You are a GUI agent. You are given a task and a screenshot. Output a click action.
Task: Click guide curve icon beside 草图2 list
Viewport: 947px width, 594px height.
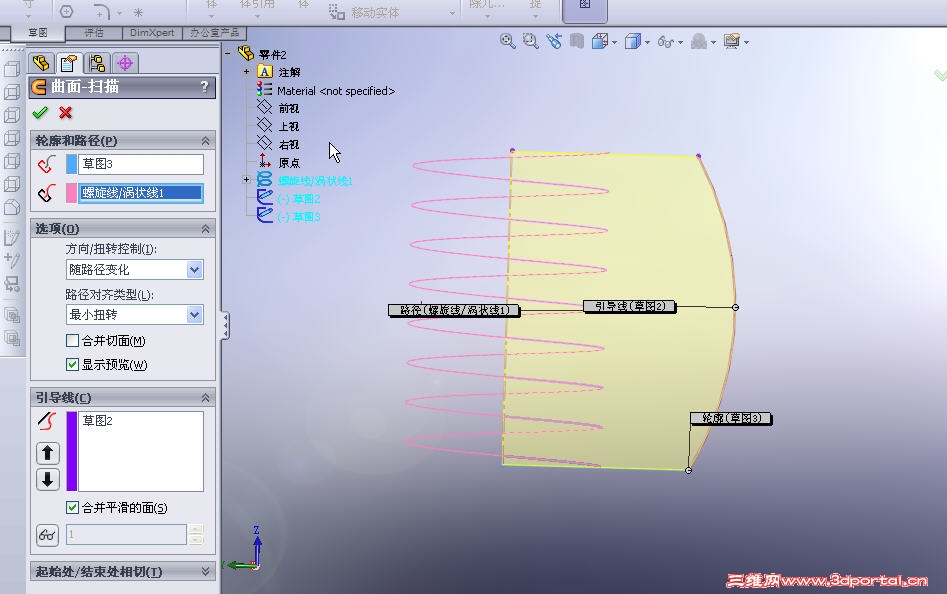tap(47, 421)
